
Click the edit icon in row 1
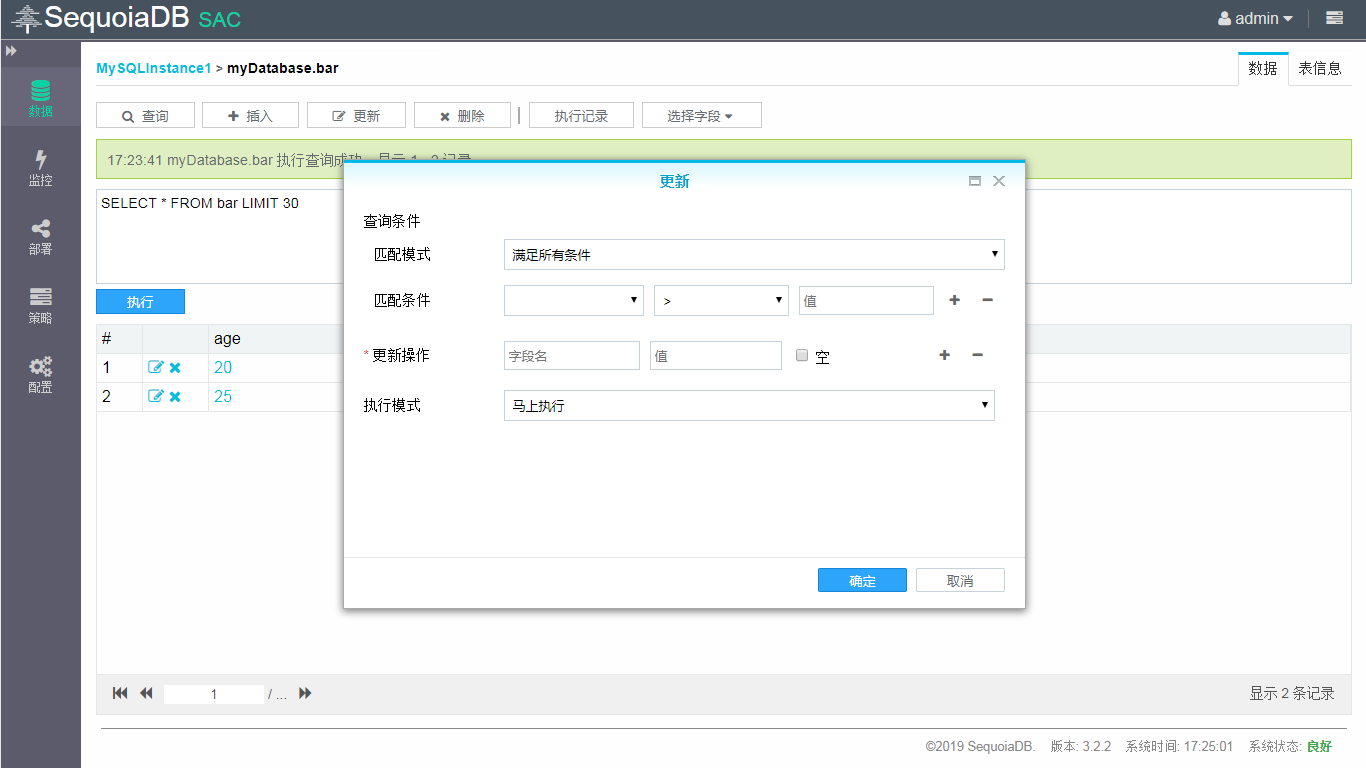(155, 368)
